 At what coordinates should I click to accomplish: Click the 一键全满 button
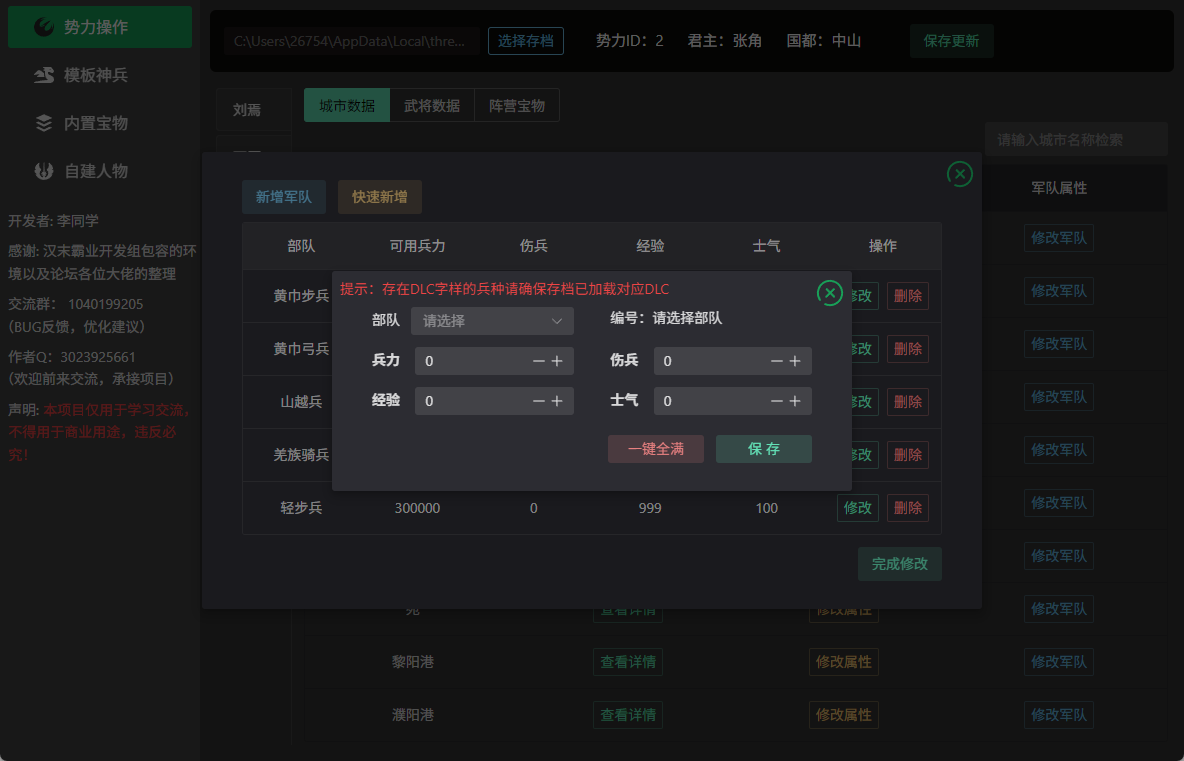tap(655, 449)
